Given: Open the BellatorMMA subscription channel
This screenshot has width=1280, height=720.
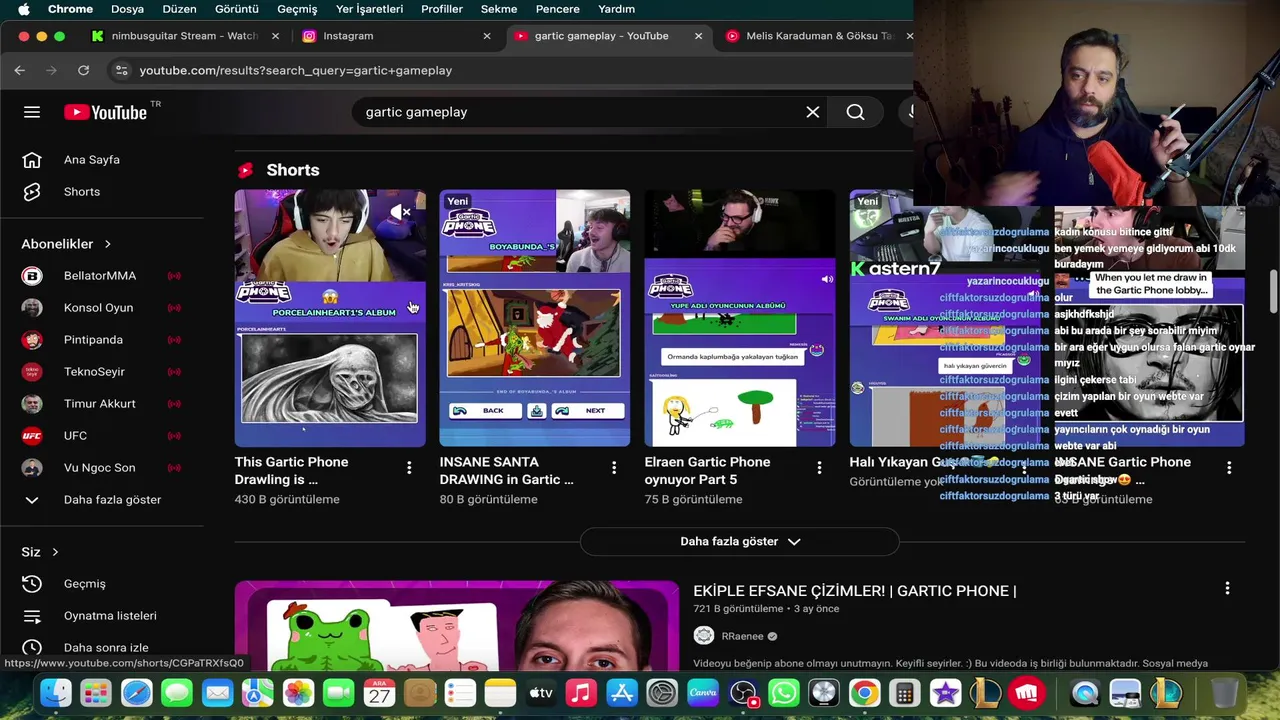Looking at the screenshot, I should [x=102, y=276].
